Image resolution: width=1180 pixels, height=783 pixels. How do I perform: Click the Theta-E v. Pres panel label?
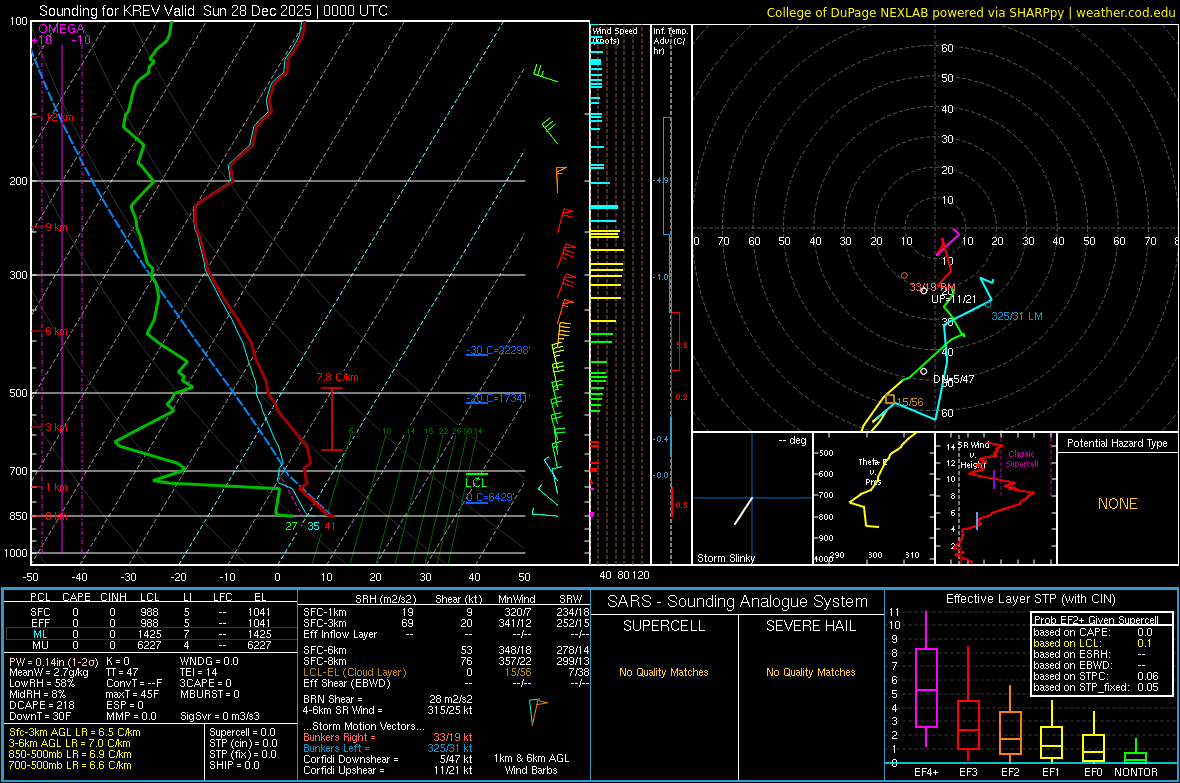(873, 472)
